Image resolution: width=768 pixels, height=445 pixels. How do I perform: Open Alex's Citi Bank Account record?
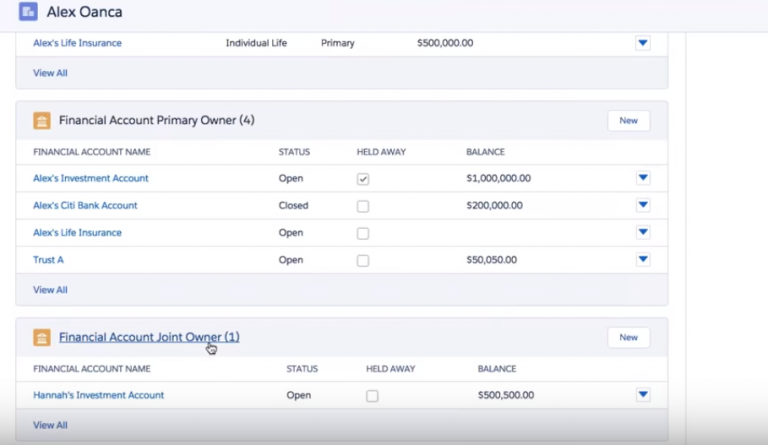pos(85,205)
